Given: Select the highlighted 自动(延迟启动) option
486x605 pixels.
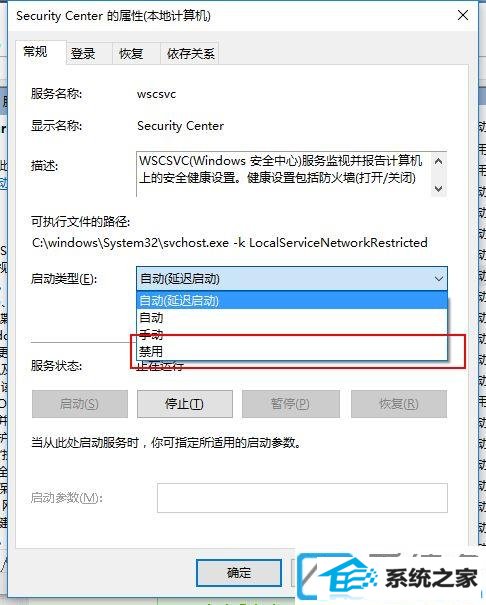Looking at the screenshot, I should pos(292,301).
